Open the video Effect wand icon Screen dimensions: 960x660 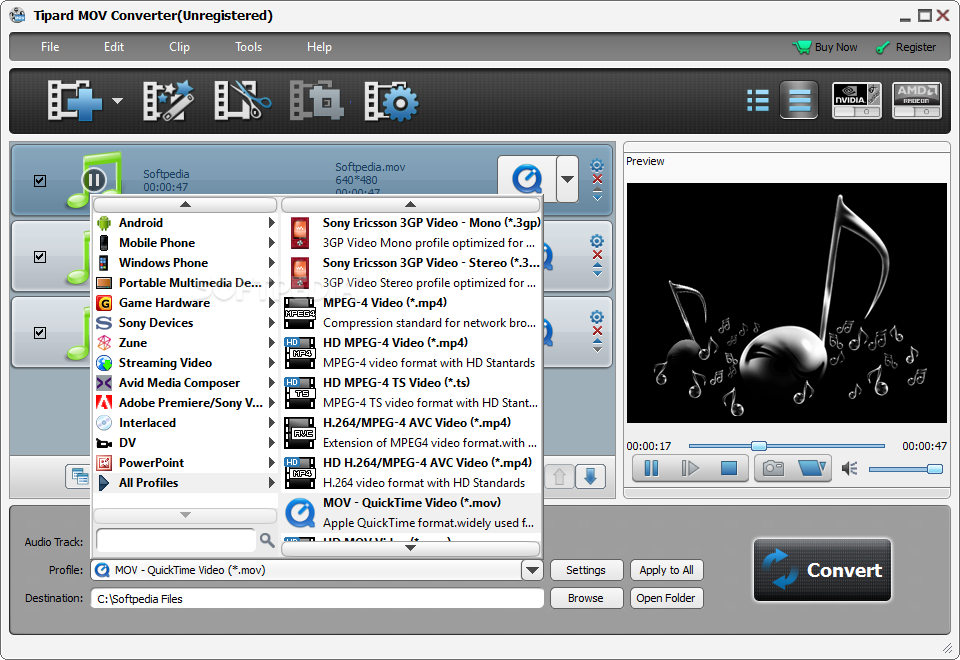coord(168,100)
